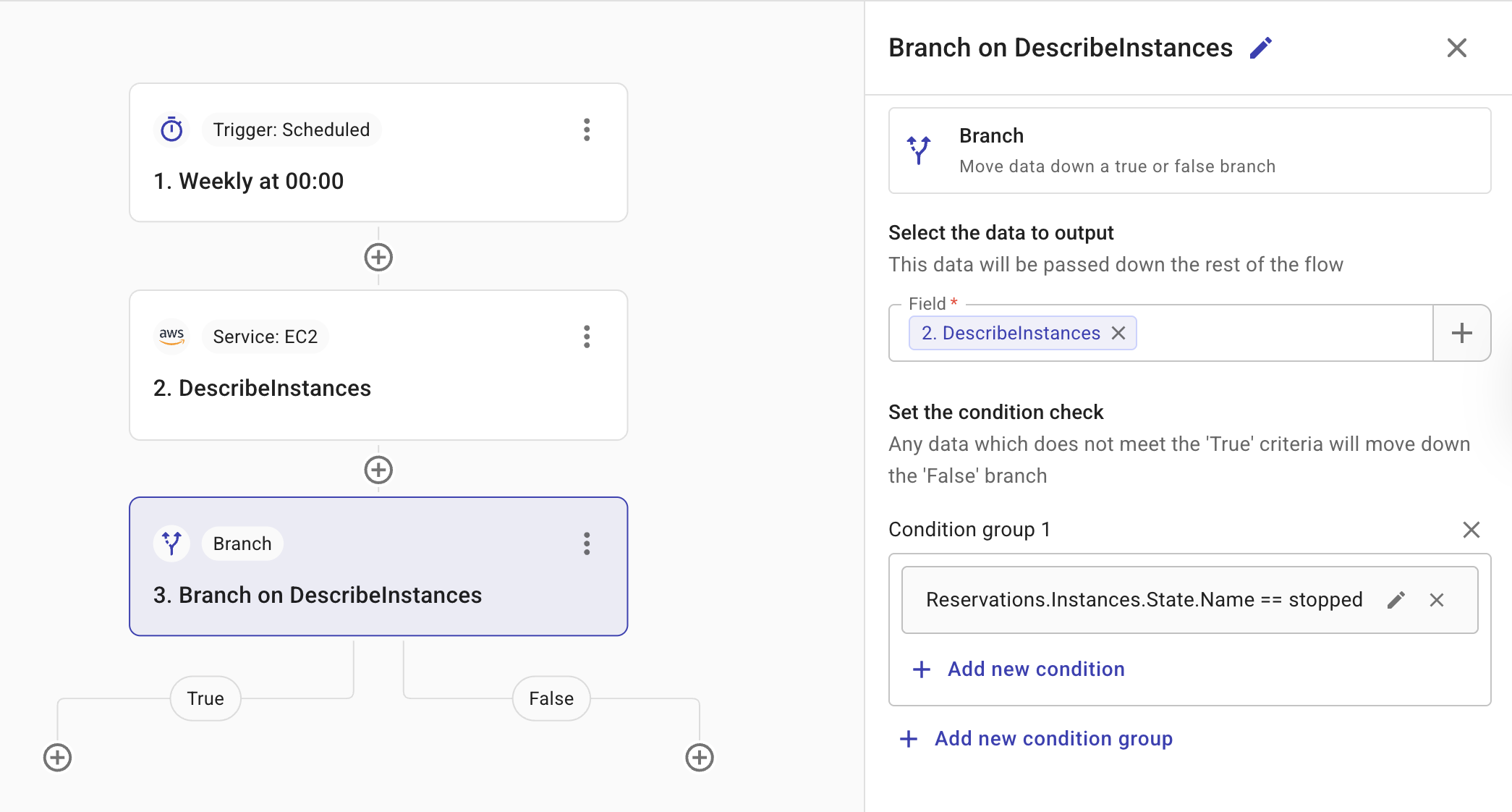Select the False branch label
The image size is (1512, 812).
tap(551, 698)
